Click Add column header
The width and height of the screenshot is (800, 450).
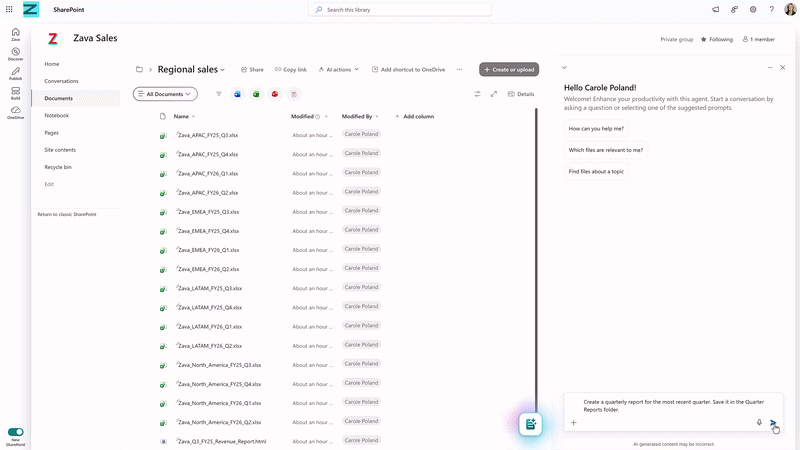[414, 116]
